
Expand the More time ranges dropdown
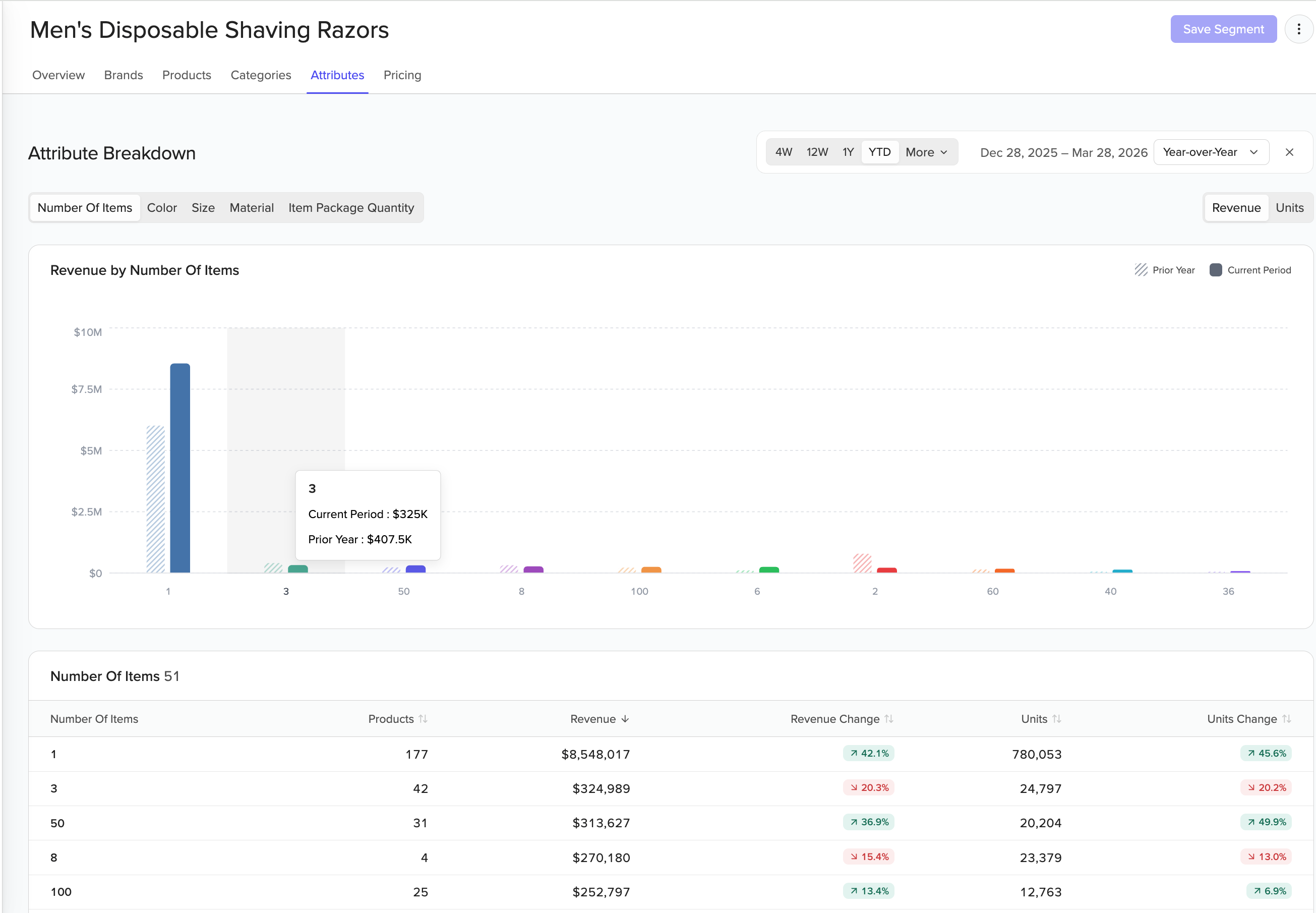click(926, 152)
